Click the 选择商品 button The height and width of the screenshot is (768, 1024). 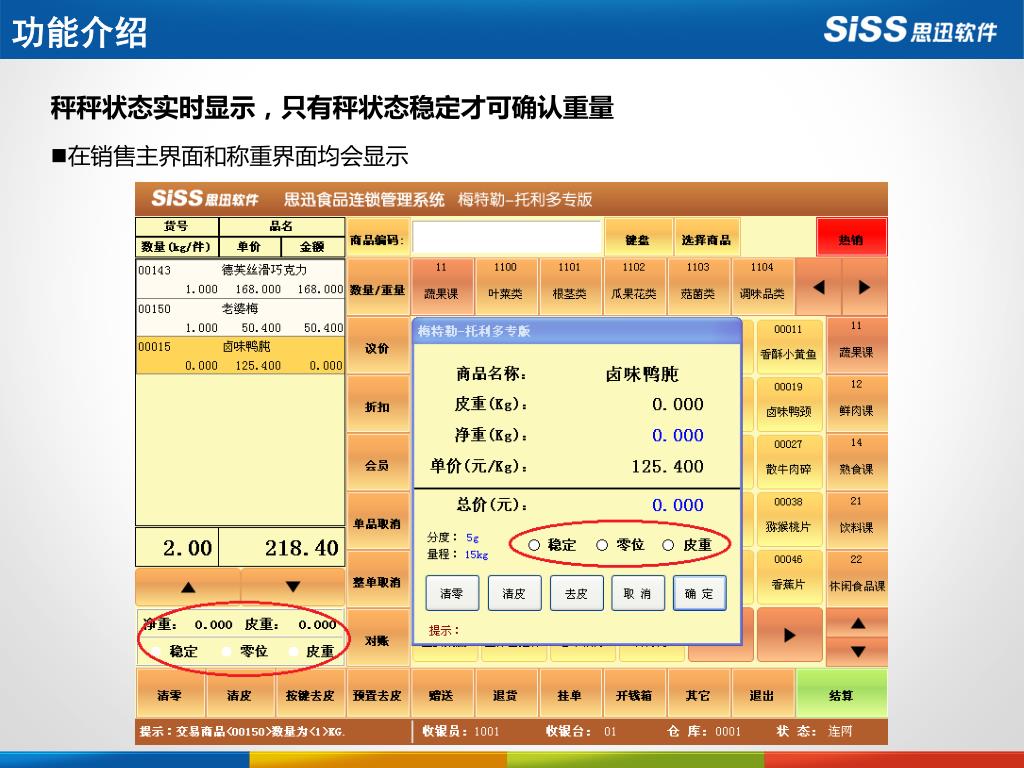(x=706, y=239)
